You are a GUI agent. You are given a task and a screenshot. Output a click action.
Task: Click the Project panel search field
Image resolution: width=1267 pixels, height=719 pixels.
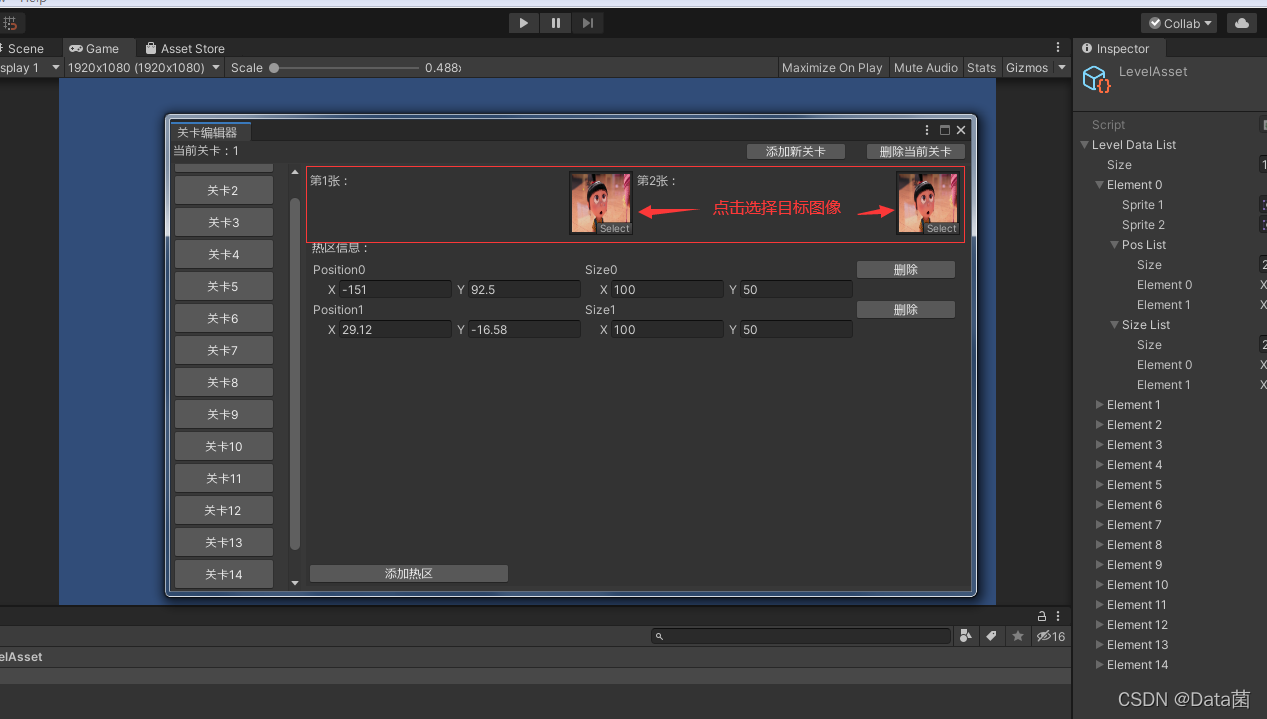pos(800,636)
